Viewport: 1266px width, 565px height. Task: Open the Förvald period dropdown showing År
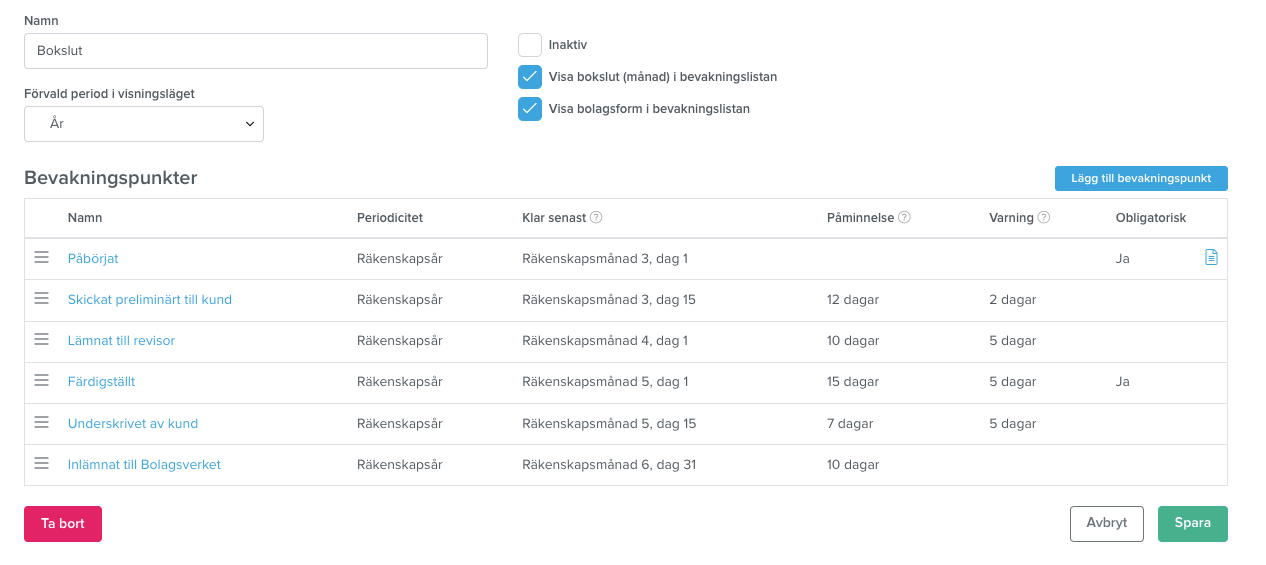144,124
